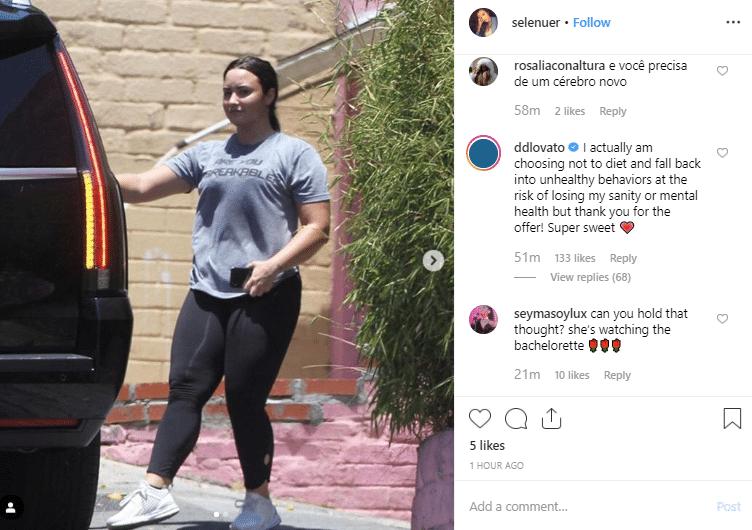
Task: Open selenuer profile avatar
Action: pos(483,22)
